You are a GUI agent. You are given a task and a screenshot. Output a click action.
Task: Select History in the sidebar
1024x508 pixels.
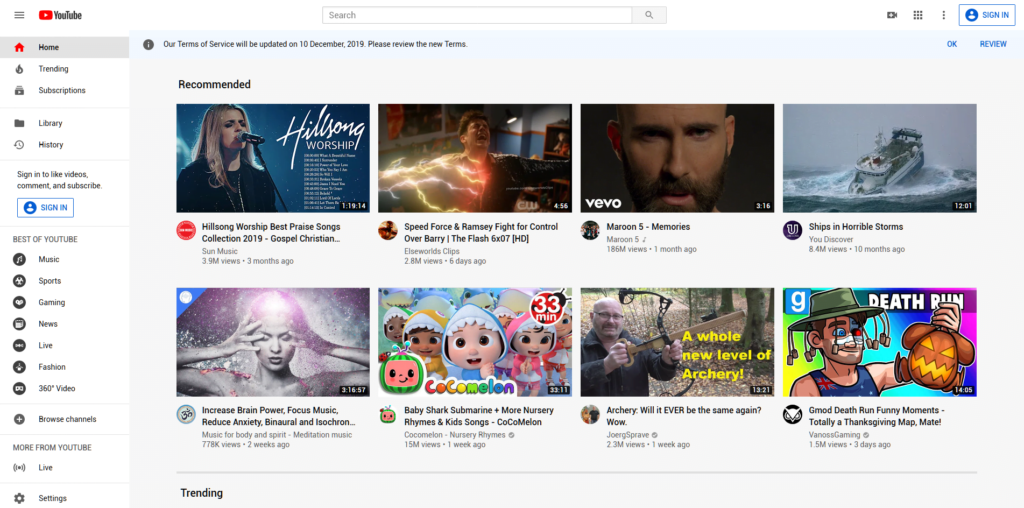pyautogui.click(x=64, y=144)
